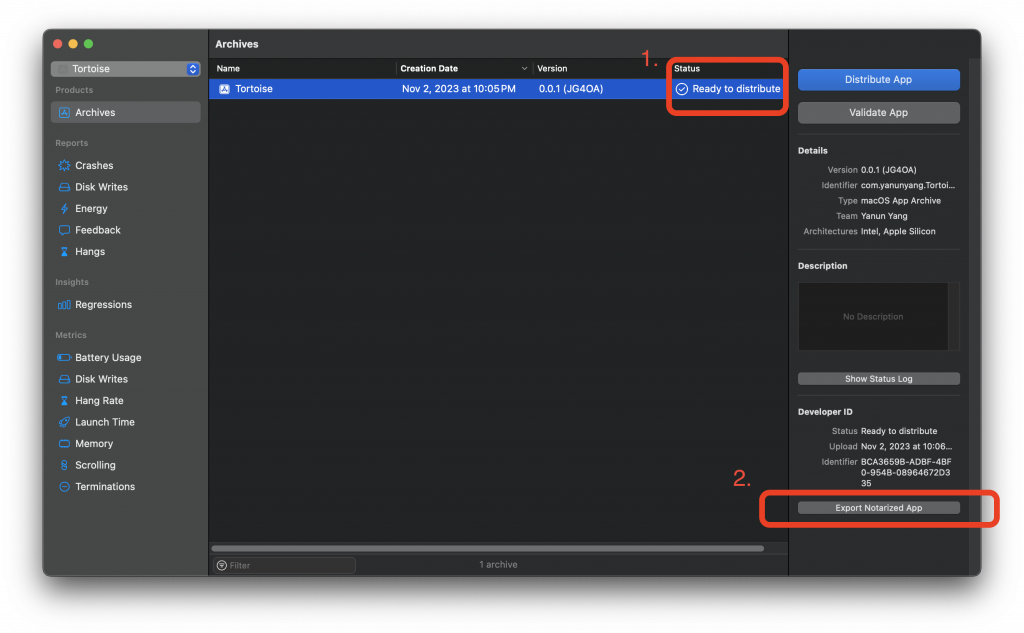Click the Energy lightning icon

(64, 208)
